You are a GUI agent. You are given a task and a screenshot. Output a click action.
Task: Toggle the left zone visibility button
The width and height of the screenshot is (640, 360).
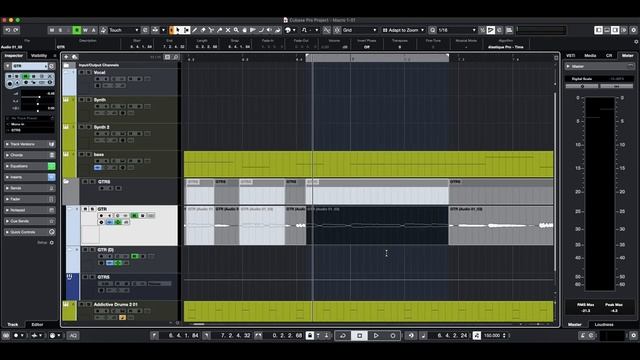pyautogui.click(x=598, y=30)
